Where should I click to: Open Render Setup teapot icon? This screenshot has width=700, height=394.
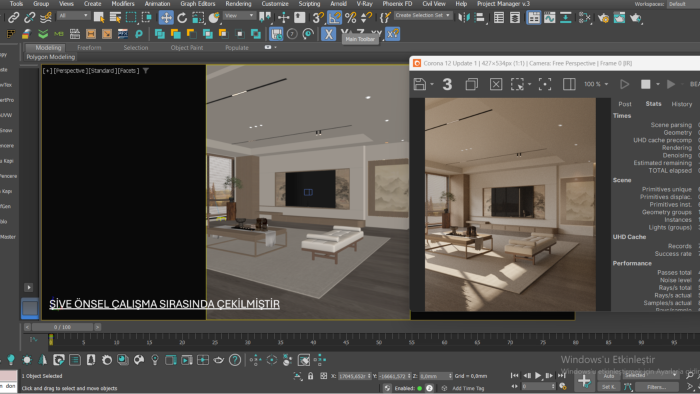(603, 18)
